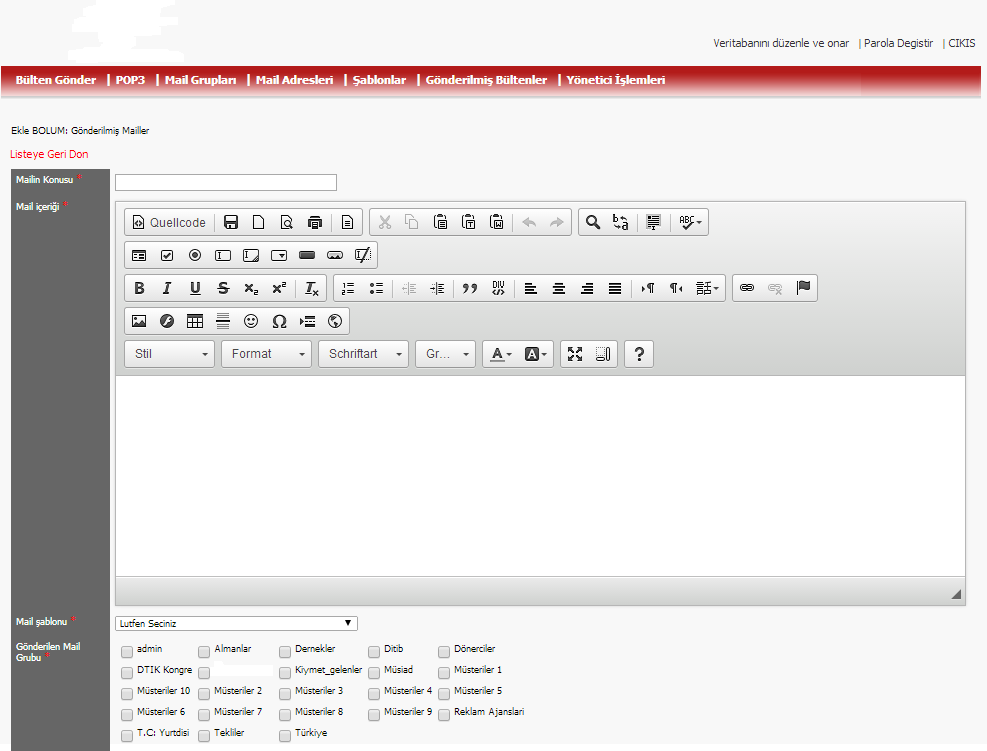Check the Reklam Ajanslari checkbox
Screen dimensions: 987x751
444,714
